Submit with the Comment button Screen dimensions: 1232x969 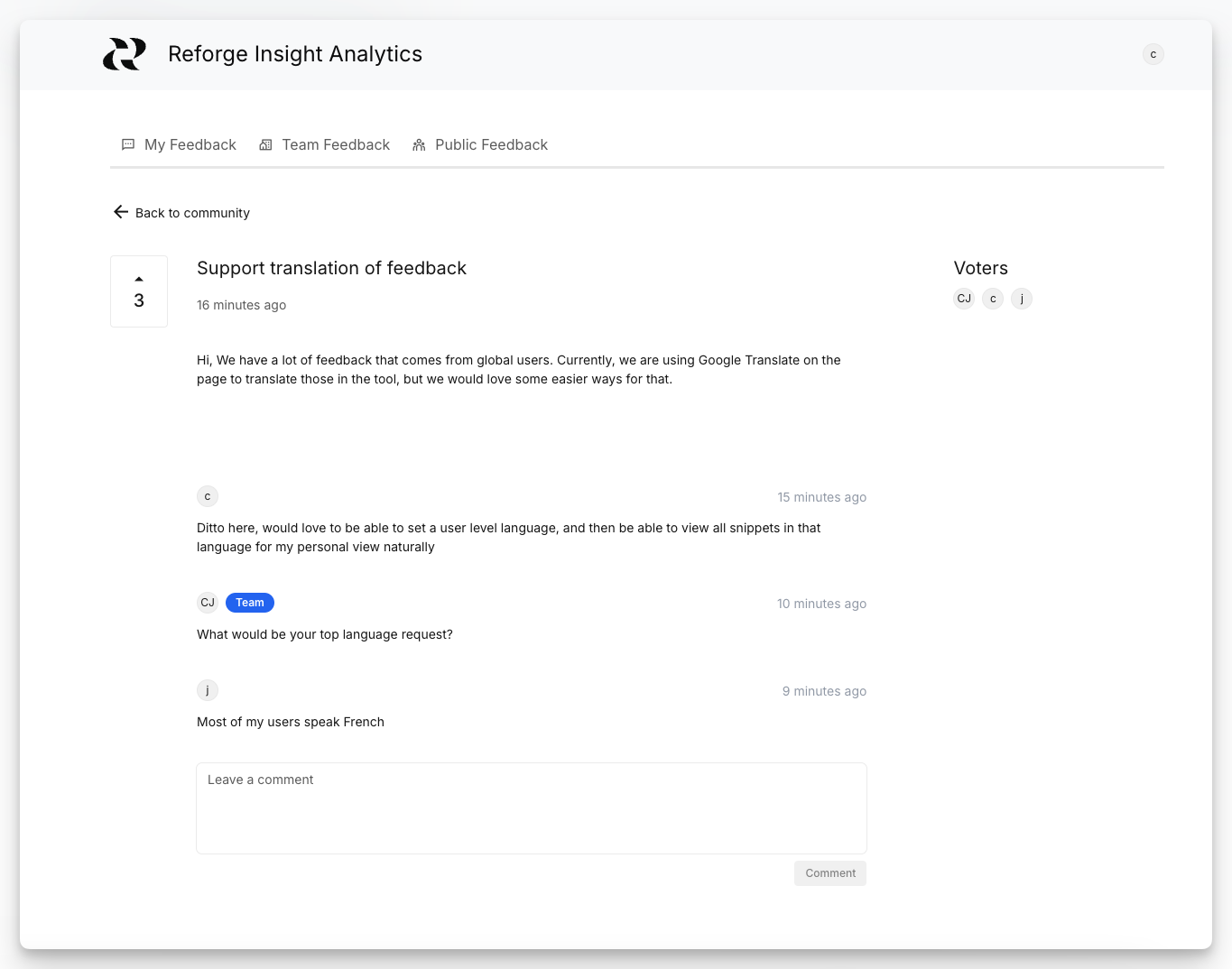pos(830,873)
